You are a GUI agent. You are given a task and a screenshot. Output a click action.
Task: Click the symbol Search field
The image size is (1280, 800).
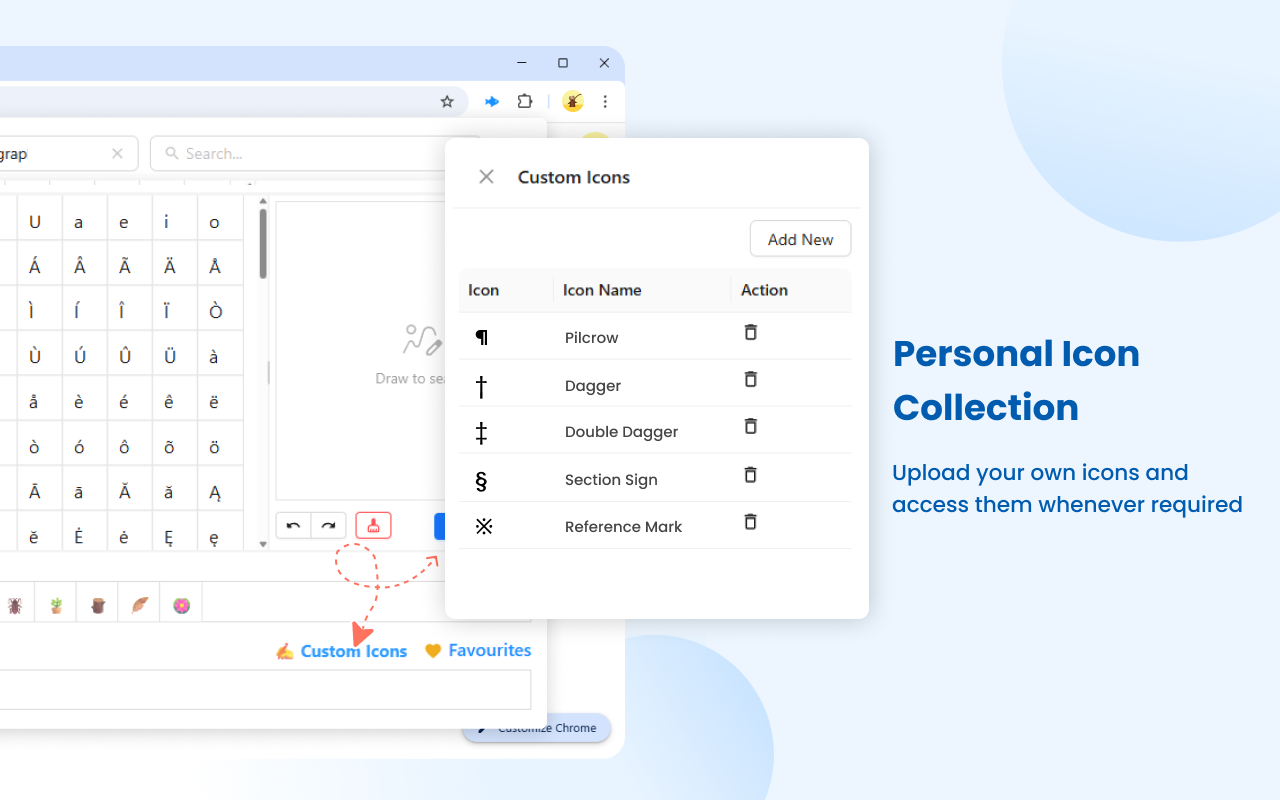316,153
